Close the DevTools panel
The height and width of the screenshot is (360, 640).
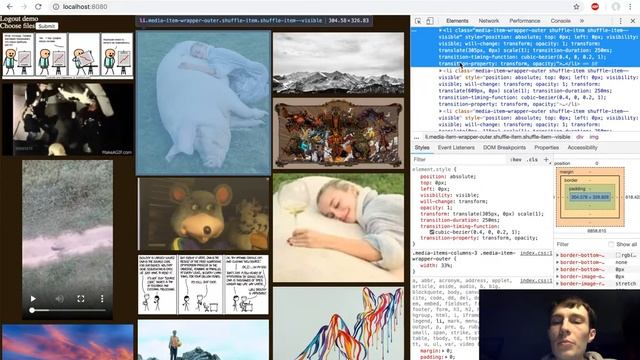pyautogui.click(x=633, y=21)
